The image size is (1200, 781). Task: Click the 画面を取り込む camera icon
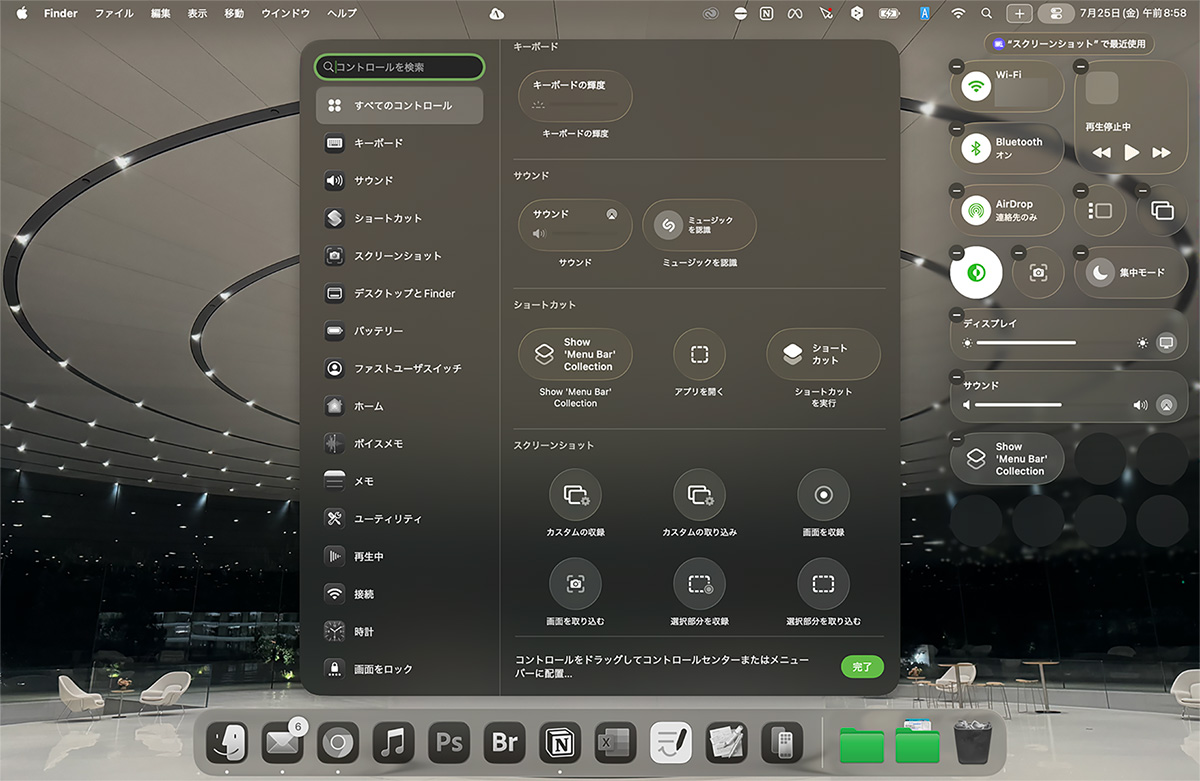click(575, 584)
